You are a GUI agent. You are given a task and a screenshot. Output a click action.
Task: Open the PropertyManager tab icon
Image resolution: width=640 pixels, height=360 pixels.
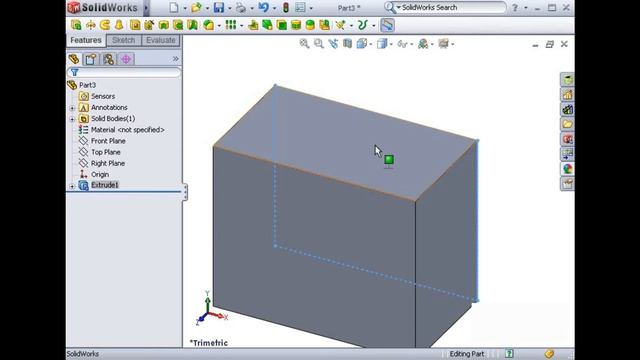[x=91, y=59]
